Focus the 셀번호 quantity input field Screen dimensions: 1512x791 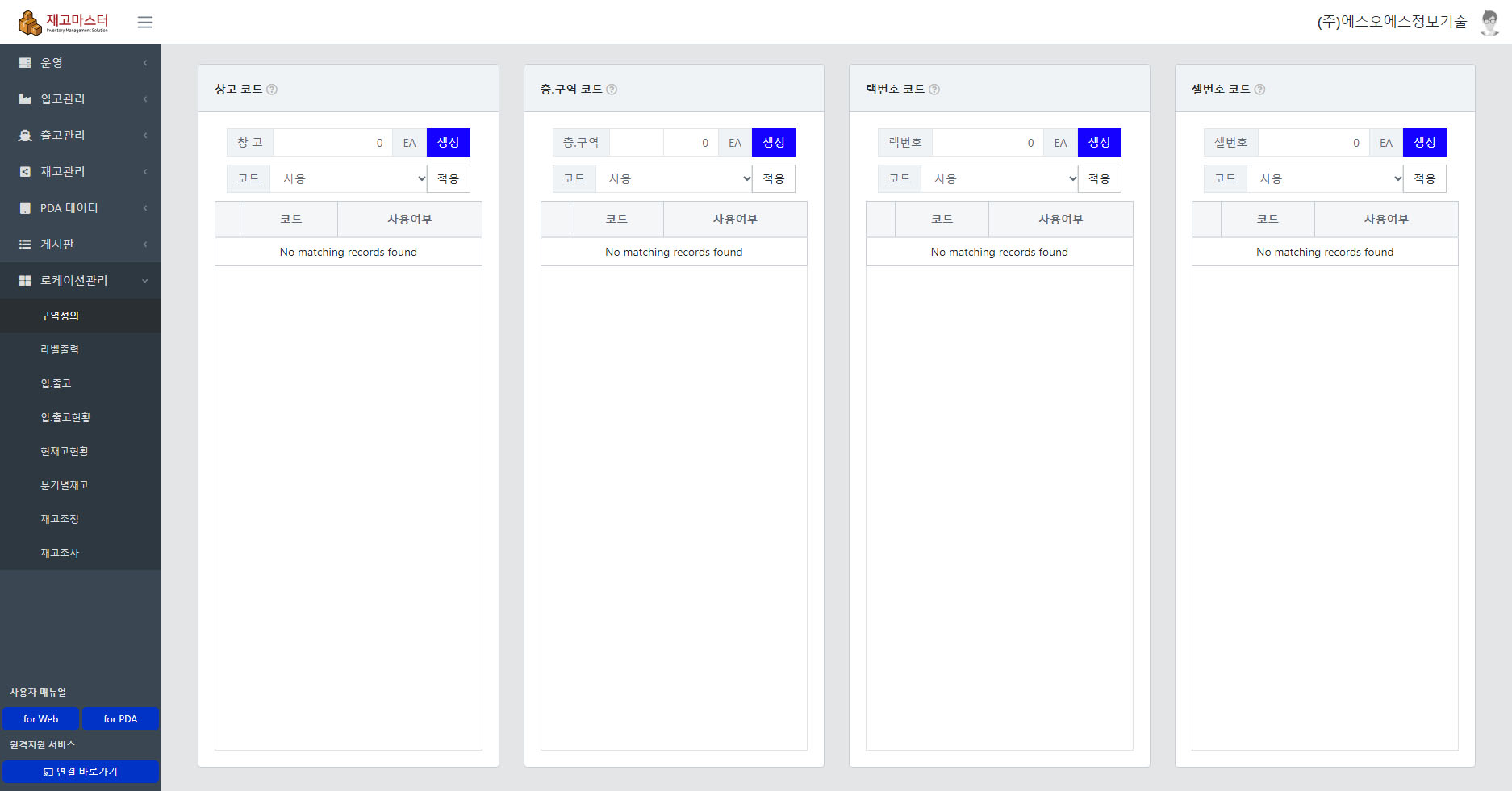tap(1314, 143)
